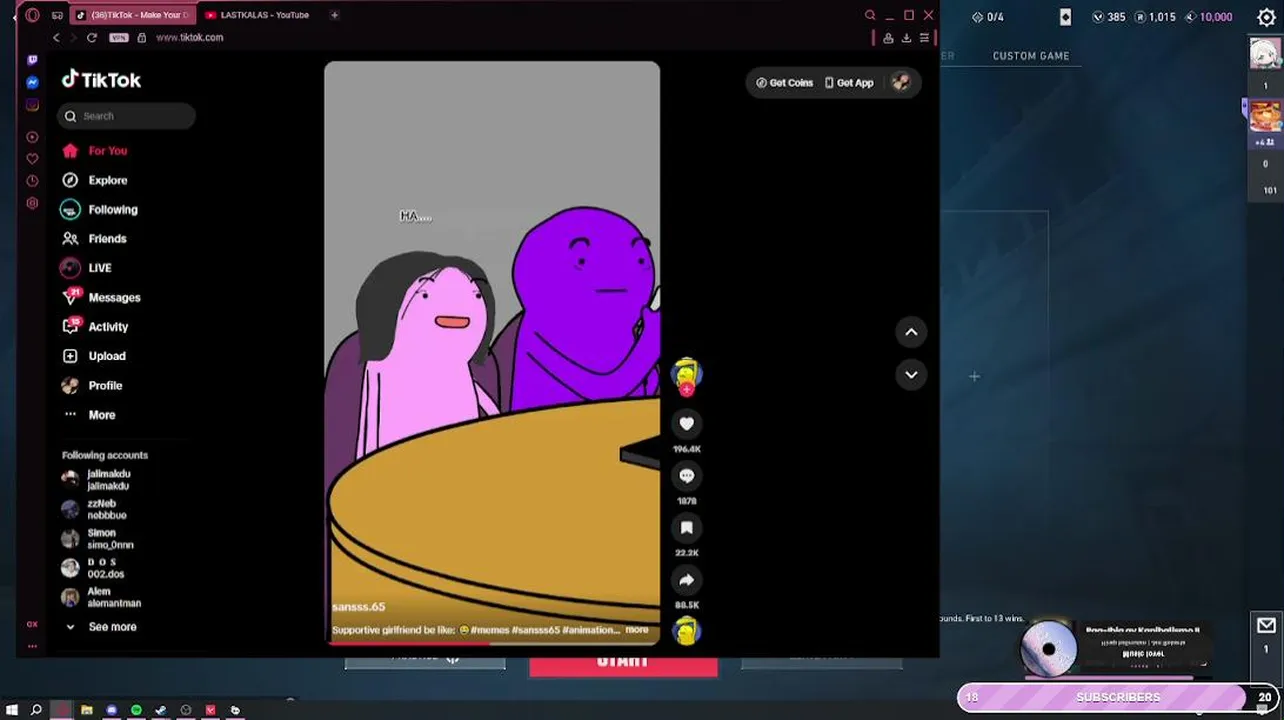Open the LIVE page

pyautogui.click(x=87, y=268)
